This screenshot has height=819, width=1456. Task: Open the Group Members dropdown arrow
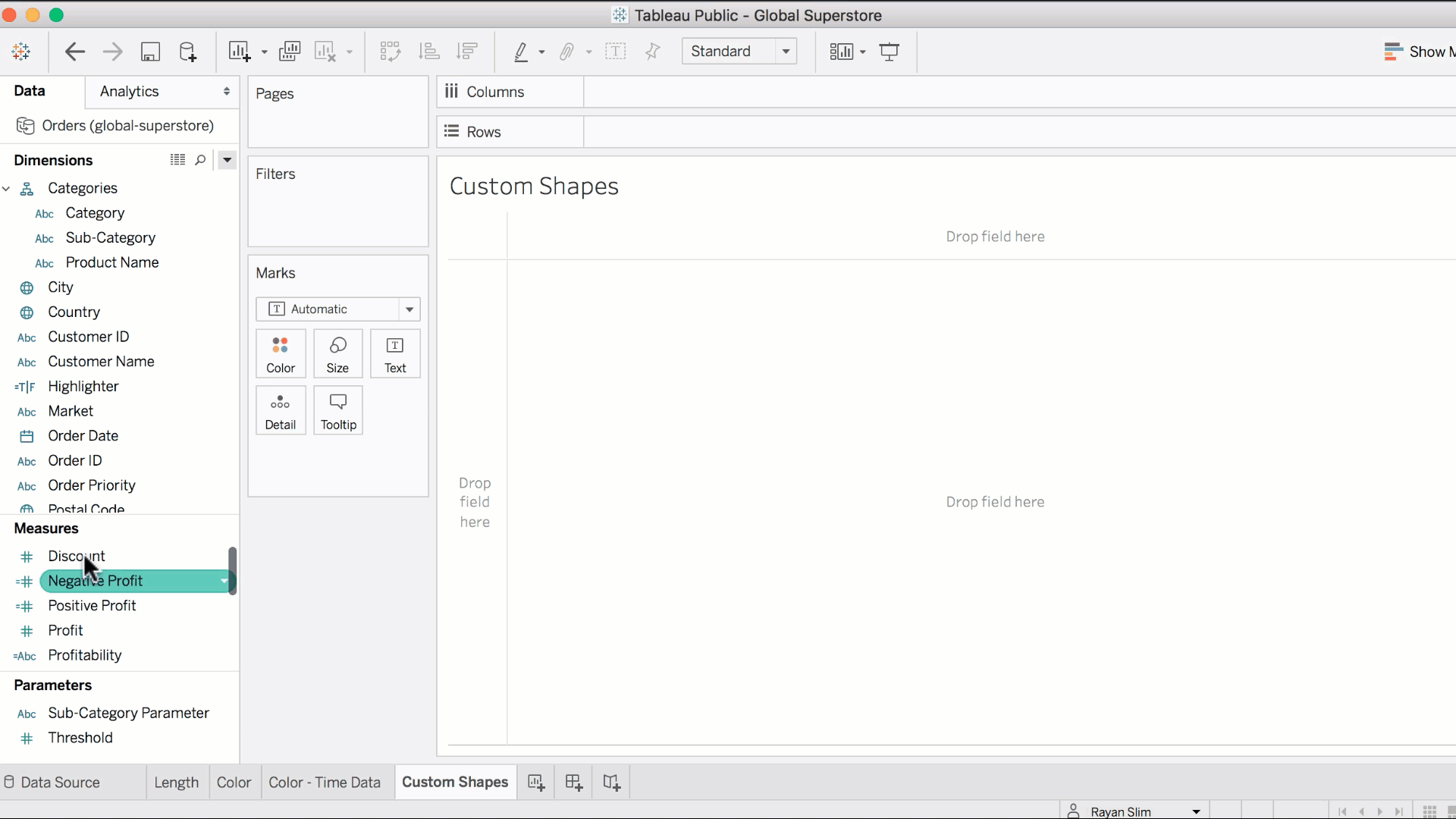pos(588,52)
